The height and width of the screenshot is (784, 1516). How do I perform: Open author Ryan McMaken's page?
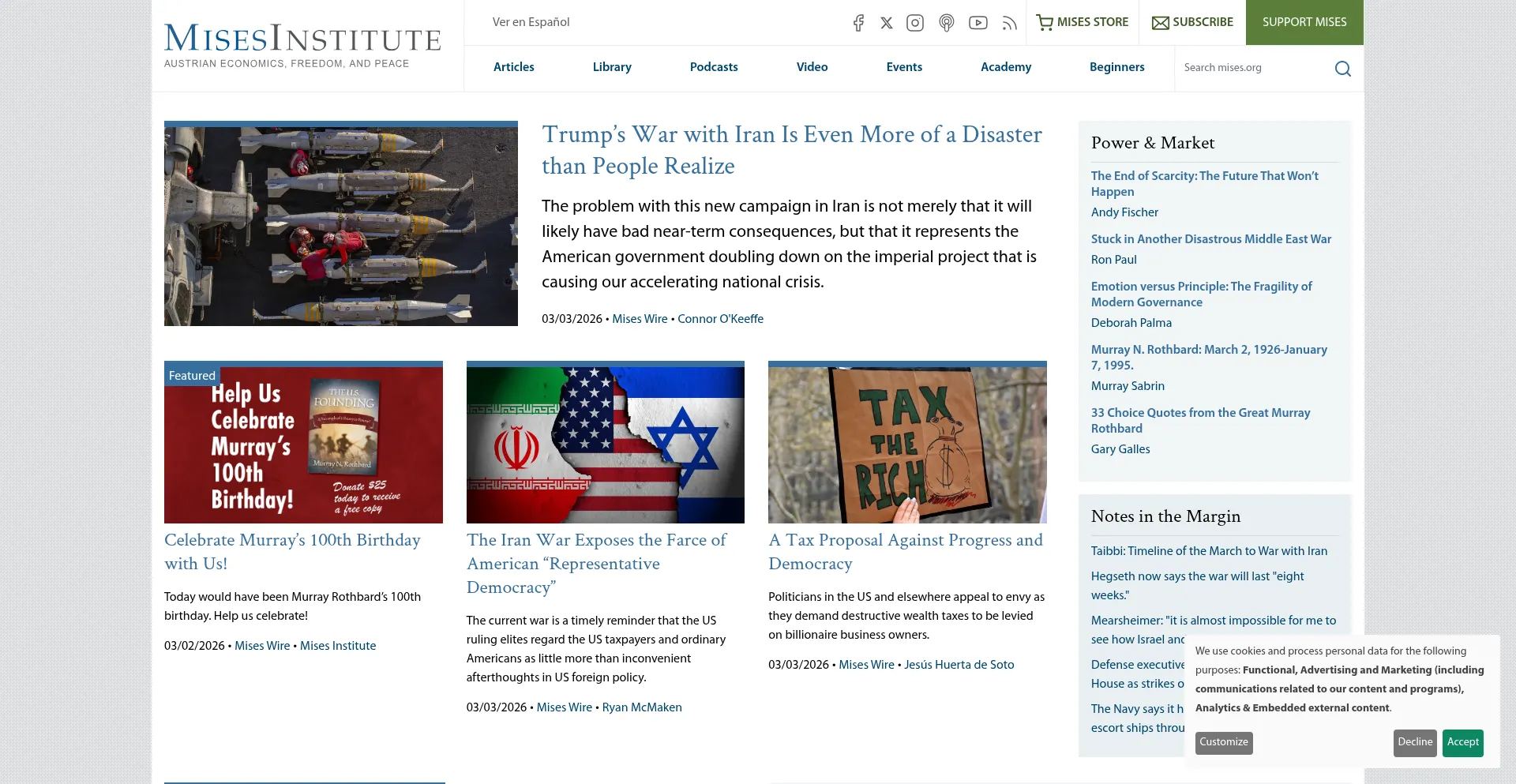(642, 707)
